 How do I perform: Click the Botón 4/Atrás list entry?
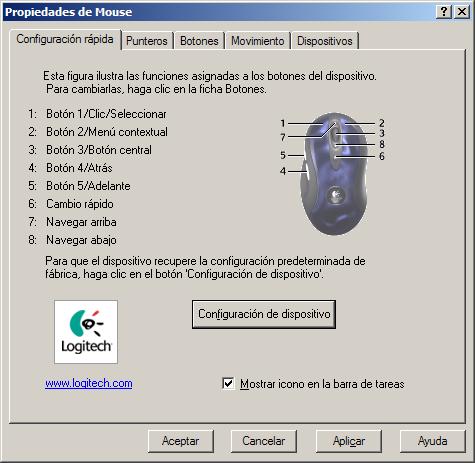click(79, 168)
